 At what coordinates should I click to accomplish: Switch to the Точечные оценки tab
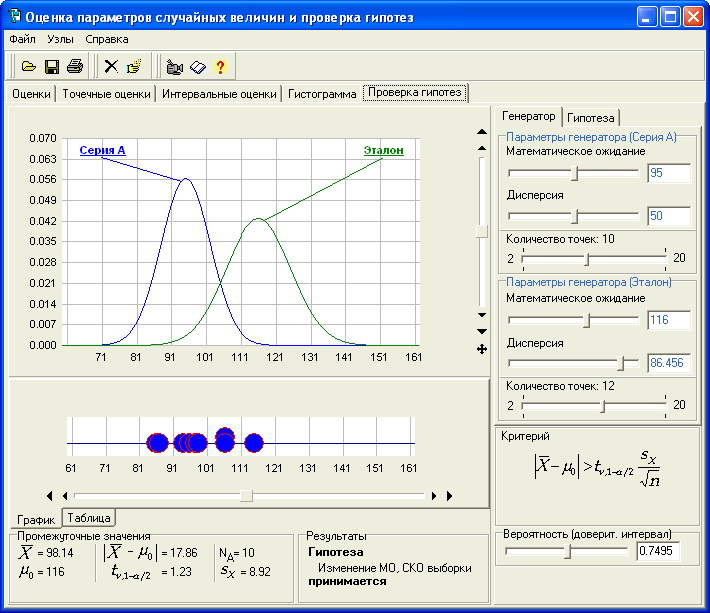(106, 94)
